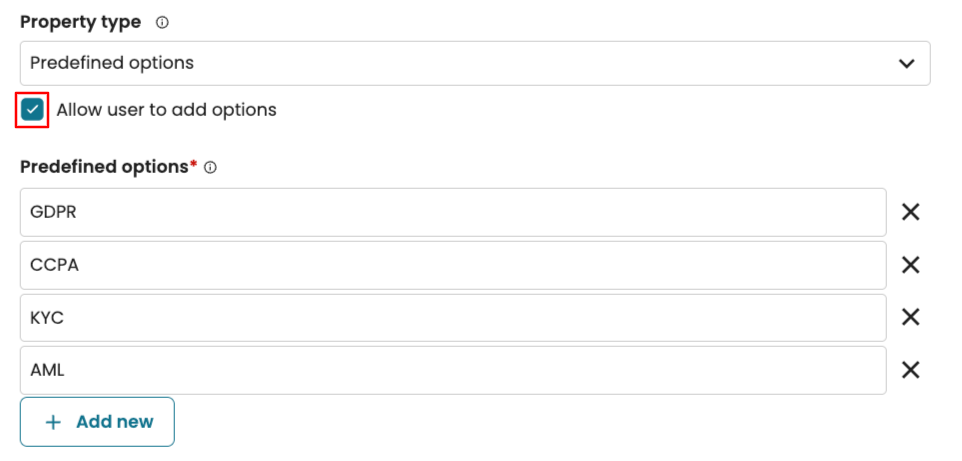The width and height of the screenshot is (962, 461).
Task: Click the info icon beside Property type
Action: click(162, 23)
